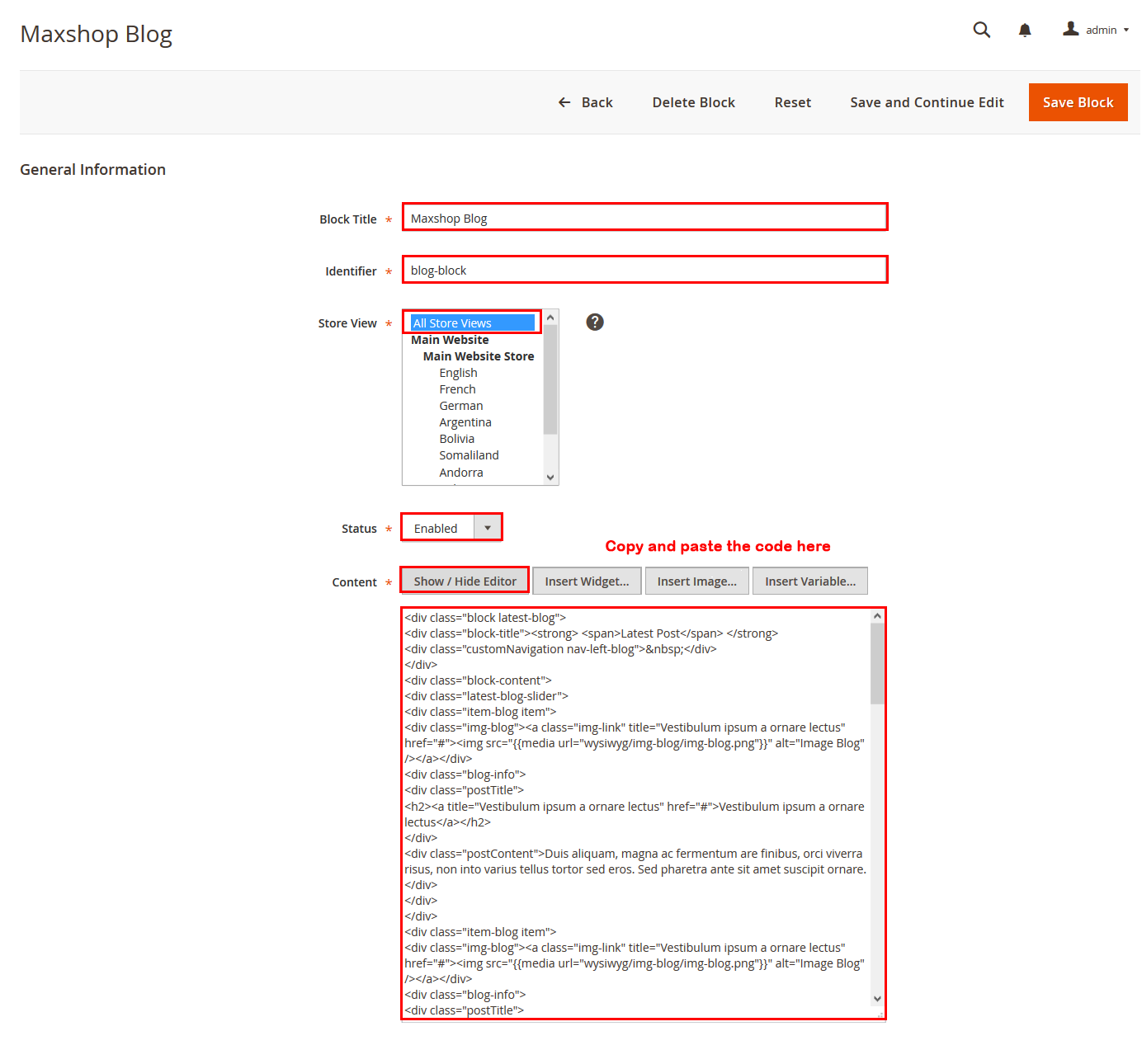The height and width of the screenshot is (1064, 1142).
Task: Focus the Block Title input field
Action: click(x=644, y=218)
